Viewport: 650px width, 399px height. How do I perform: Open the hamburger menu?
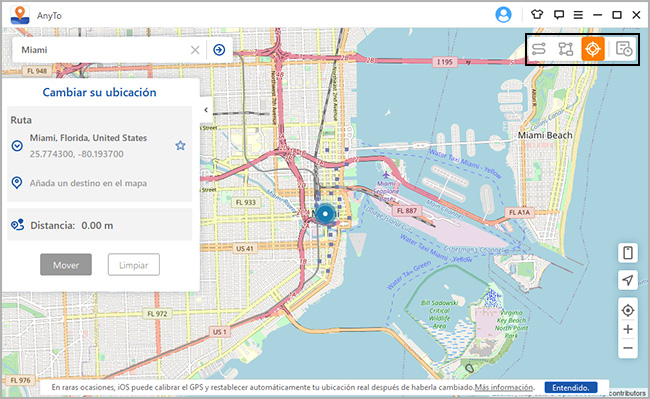pos(578,15)
